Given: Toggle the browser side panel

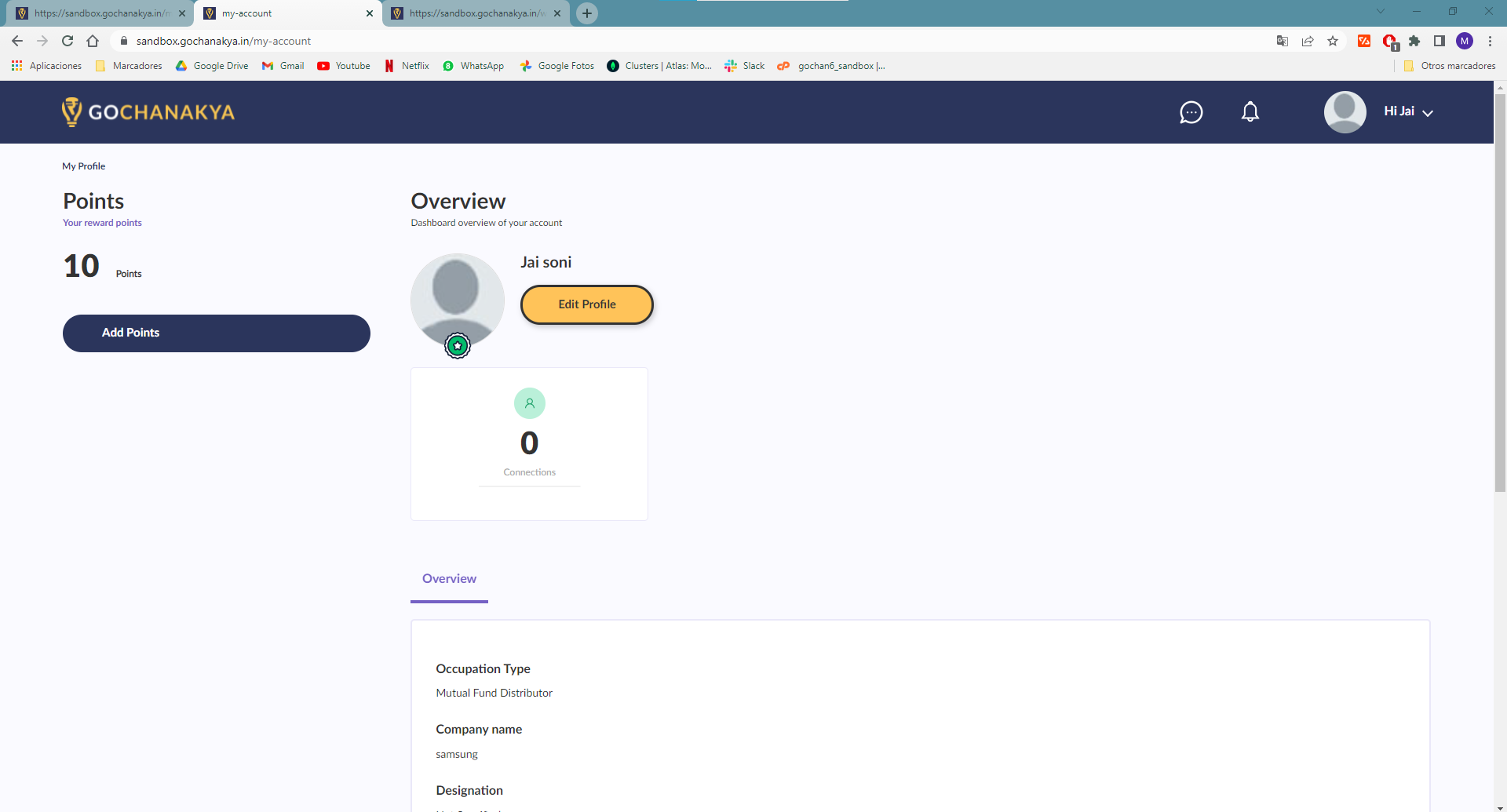Looking at the screenshot, I should 1439,41.
